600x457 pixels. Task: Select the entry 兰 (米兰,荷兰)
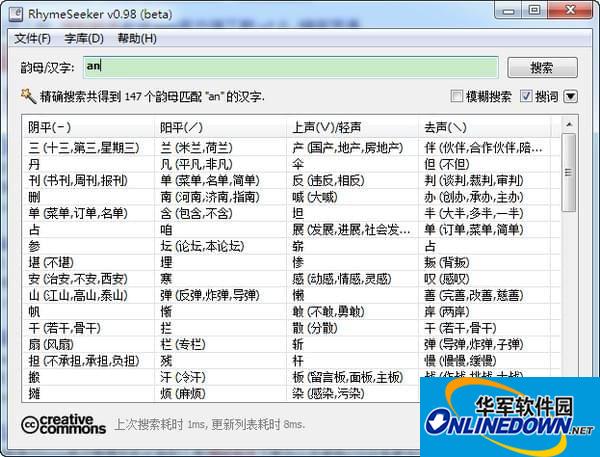pos(196,148)
